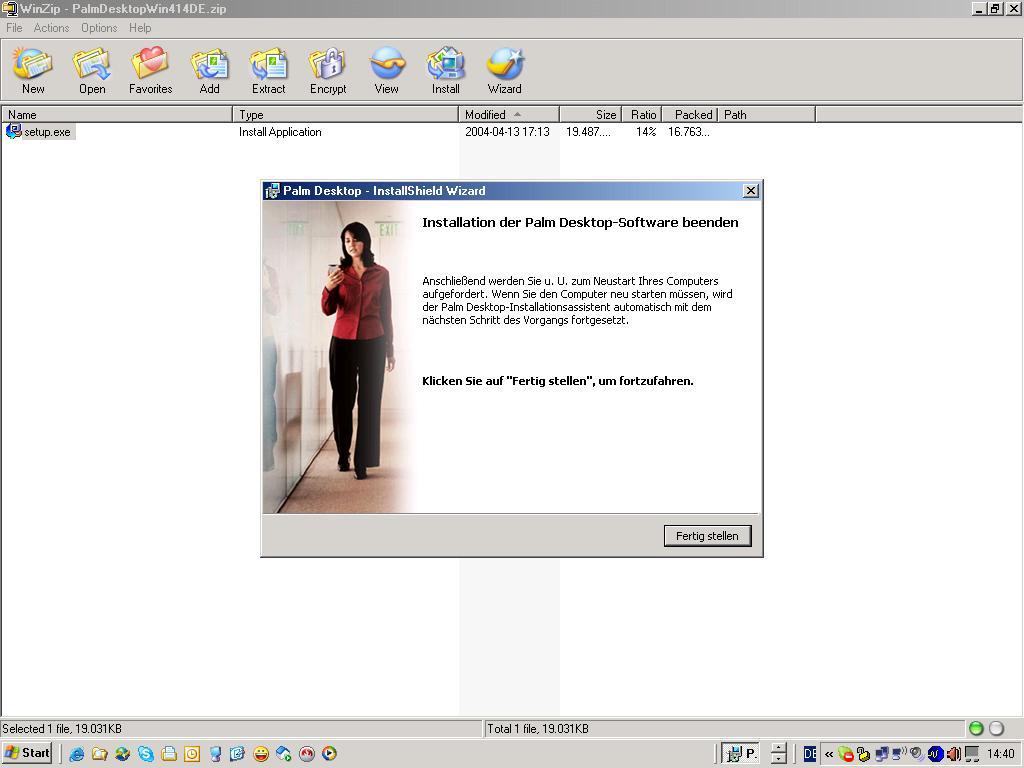
Task: Click the system clock showing 14:40
Action: tap(1000, 754)
